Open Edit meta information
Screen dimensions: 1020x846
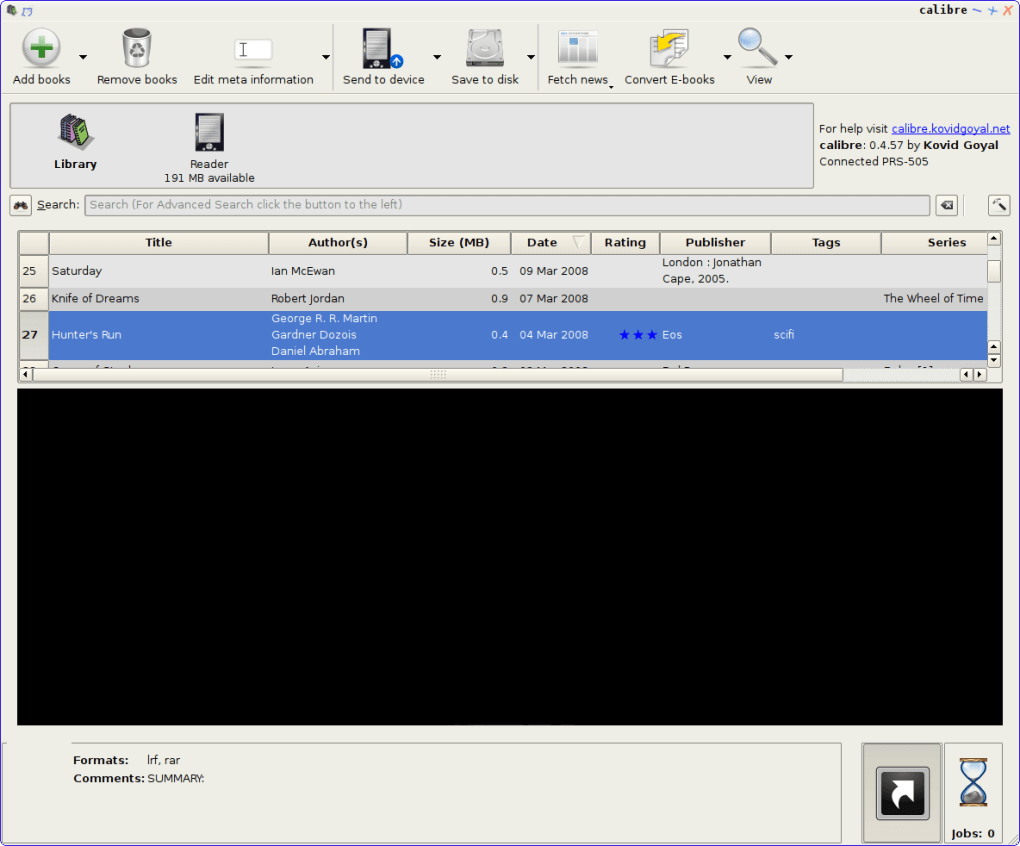253,48
